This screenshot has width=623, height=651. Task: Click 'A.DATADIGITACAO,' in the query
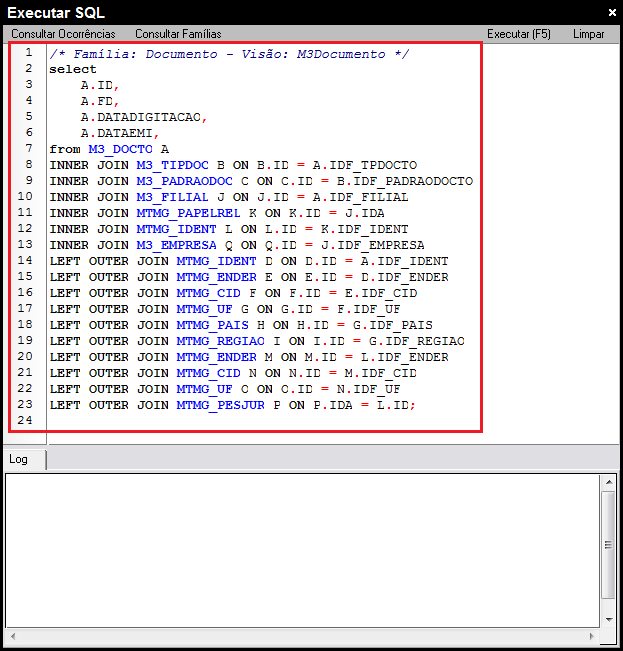(x=144, y=117)
